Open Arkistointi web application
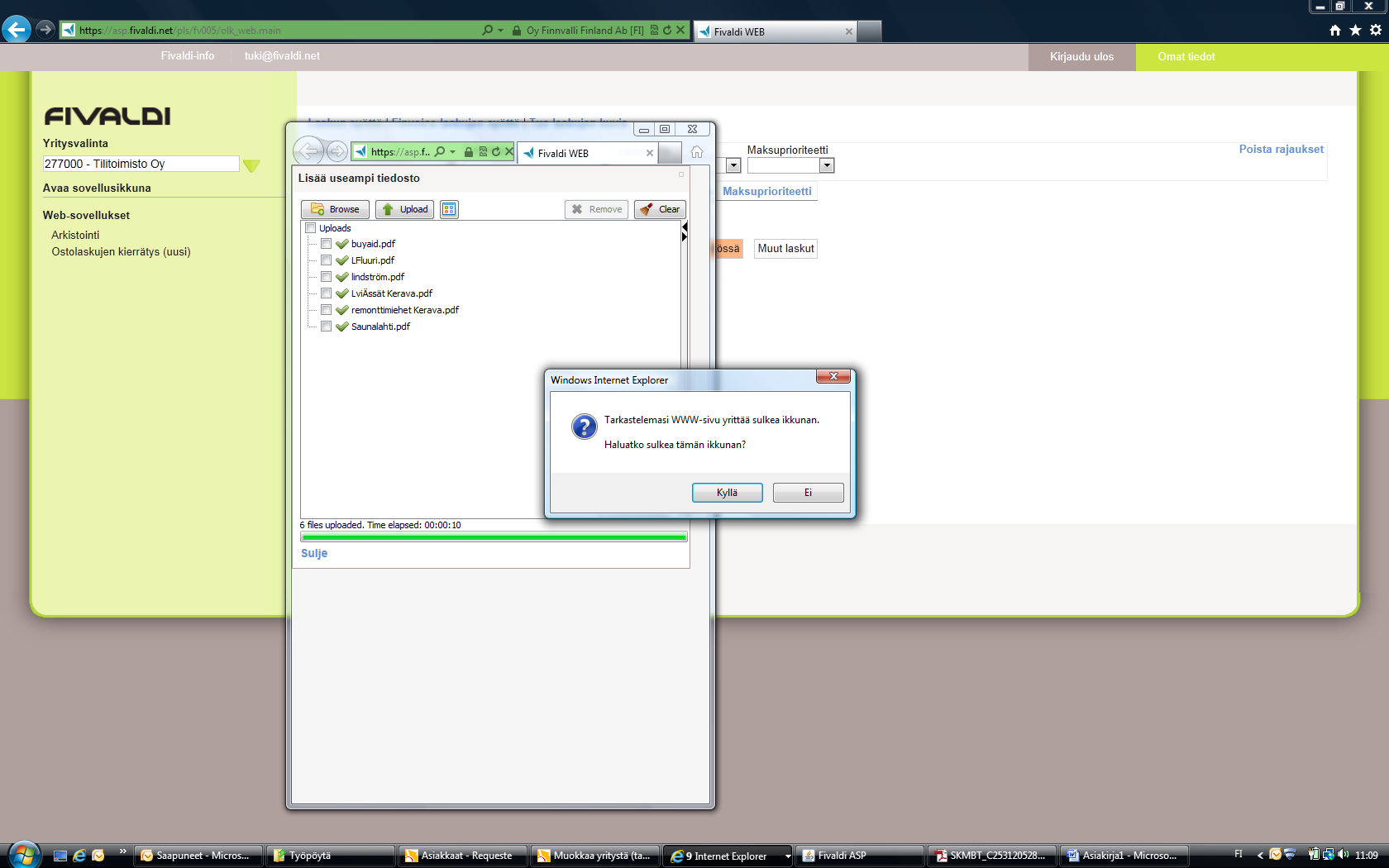The width and height of the screenshot is (1389, 868). point(75,236)
